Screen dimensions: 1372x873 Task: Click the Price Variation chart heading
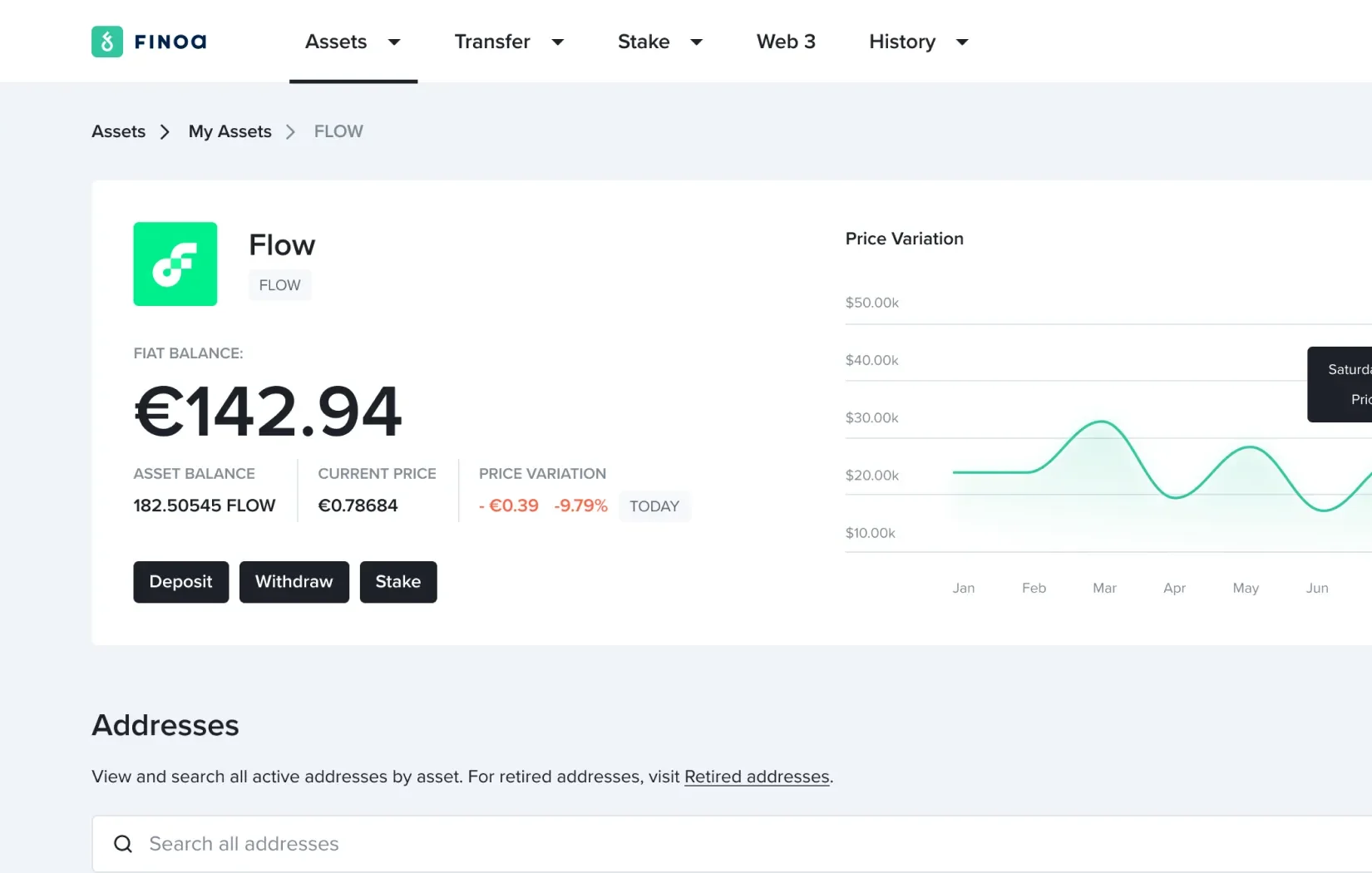[905, 239]
